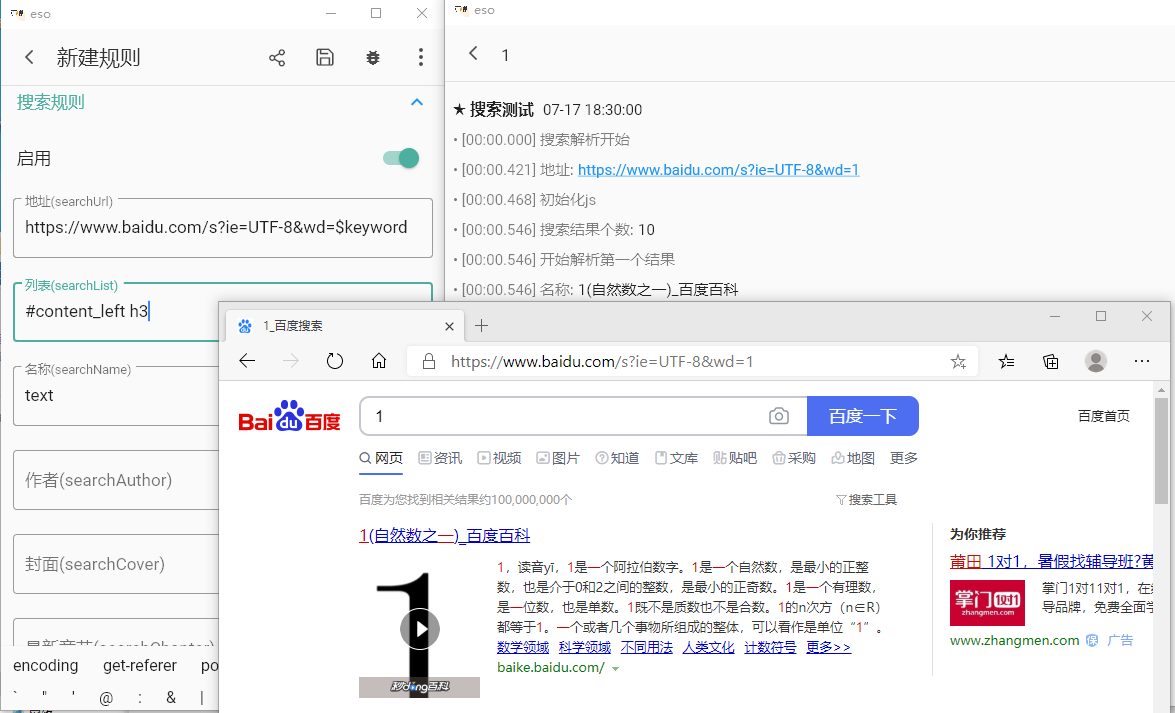Disable the 启用 switch

click(x=399, y=158)
